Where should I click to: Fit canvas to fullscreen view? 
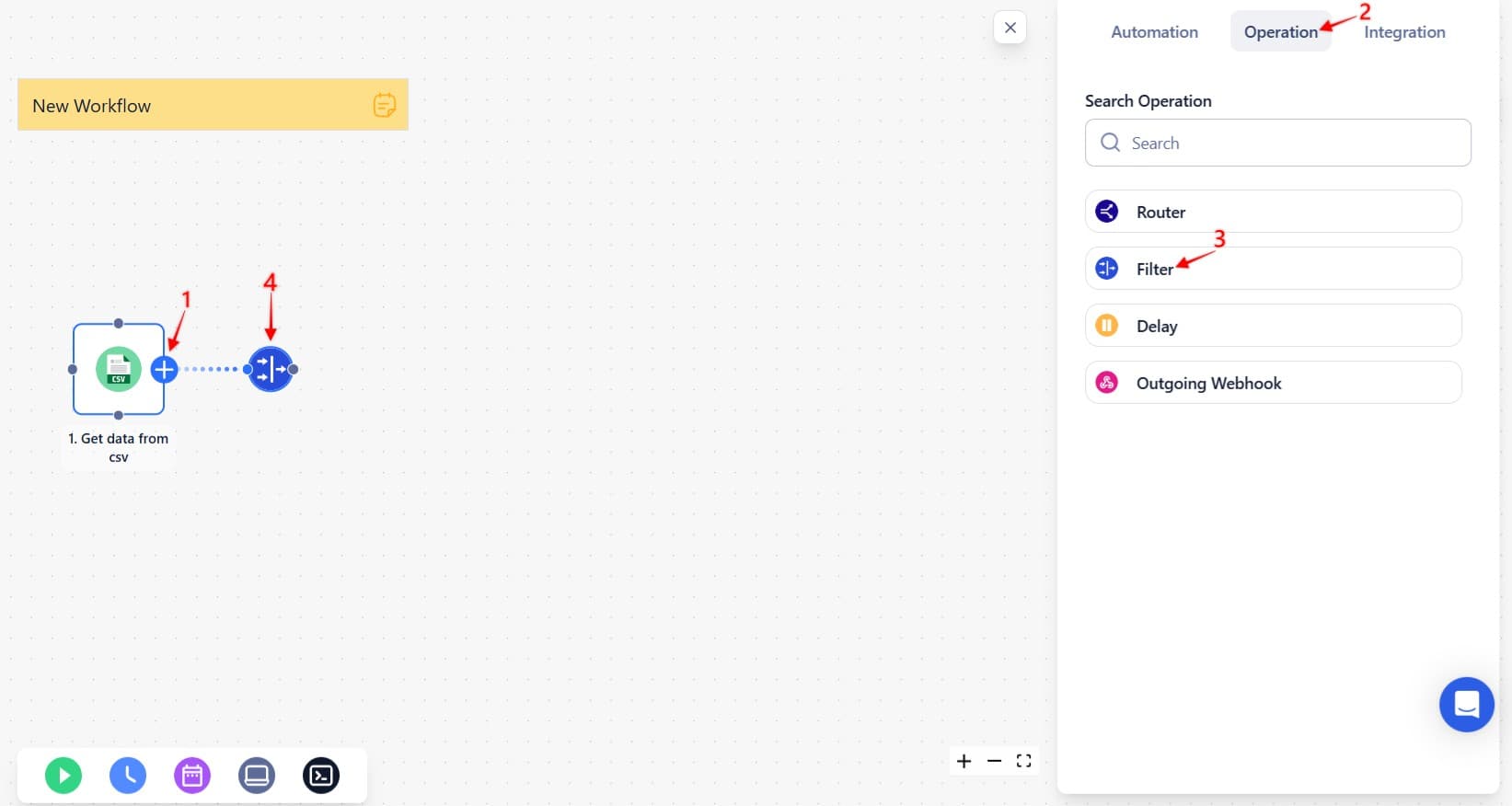pyautogui.click(x=1023, y=761)
